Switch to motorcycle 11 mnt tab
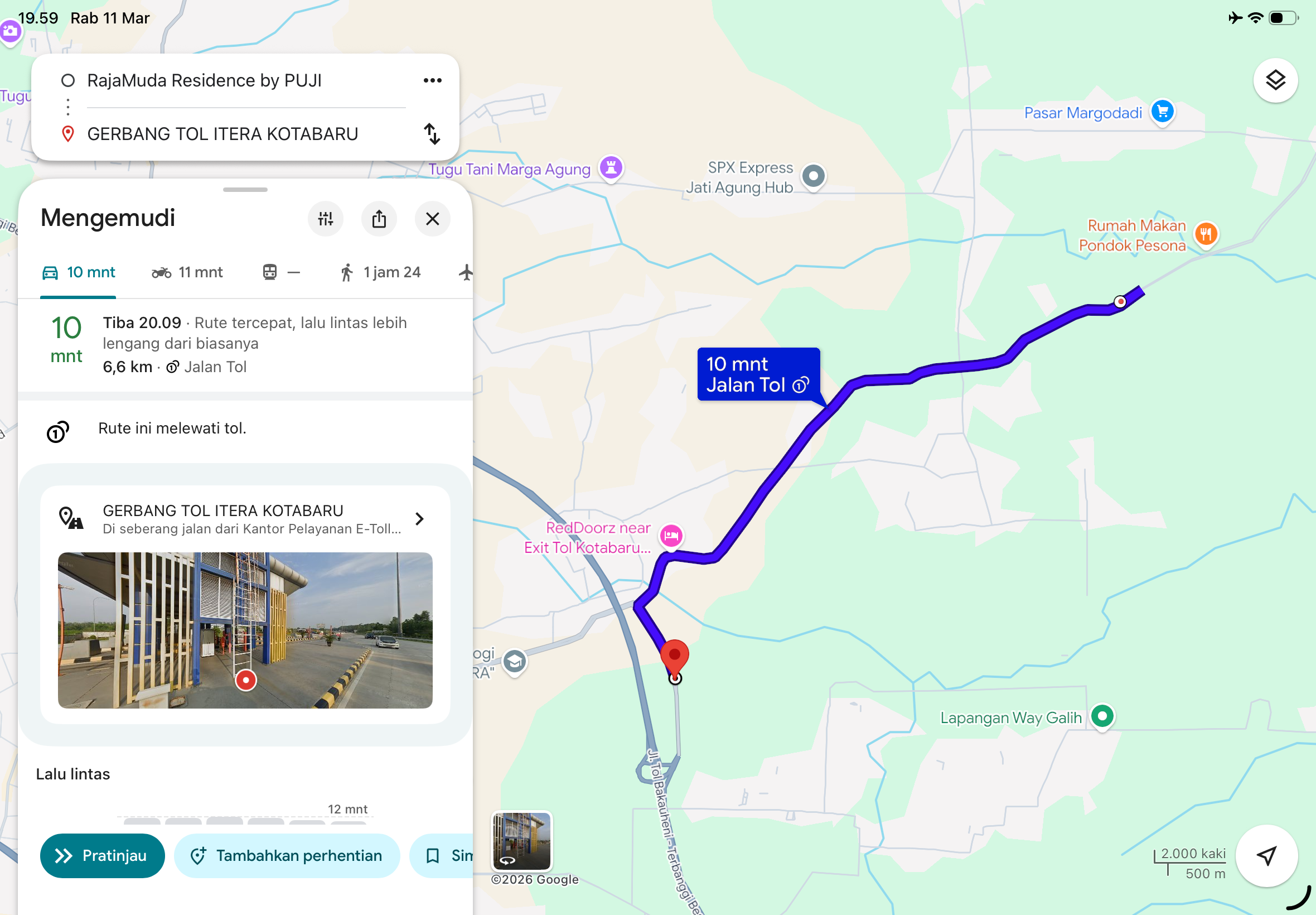 pyautogui.click(x=187, y=272)
